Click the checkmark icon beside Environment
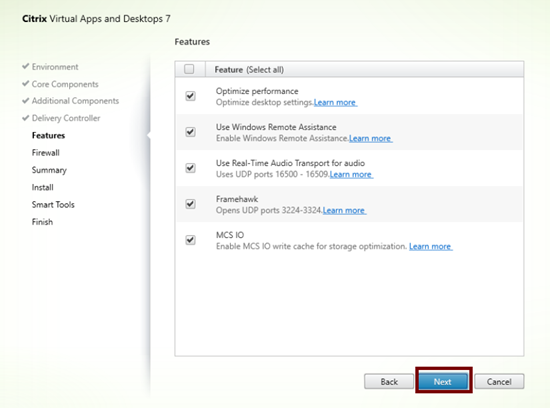This screenshot has height=408, width=550. point(25,66)
